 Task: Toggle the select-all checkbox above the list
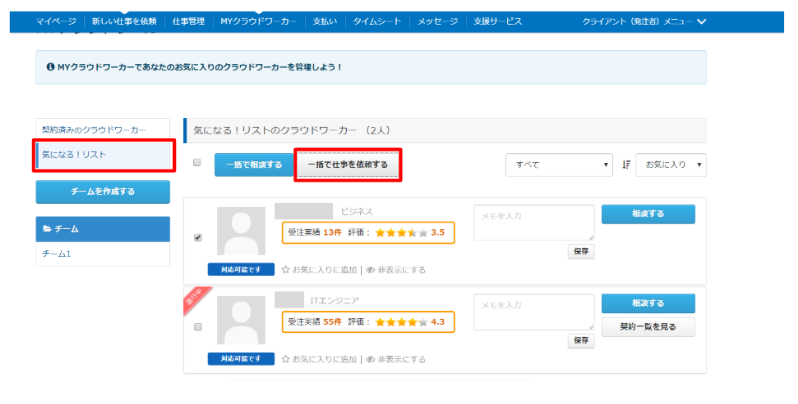pyautogui.click(x=197, y=163)
